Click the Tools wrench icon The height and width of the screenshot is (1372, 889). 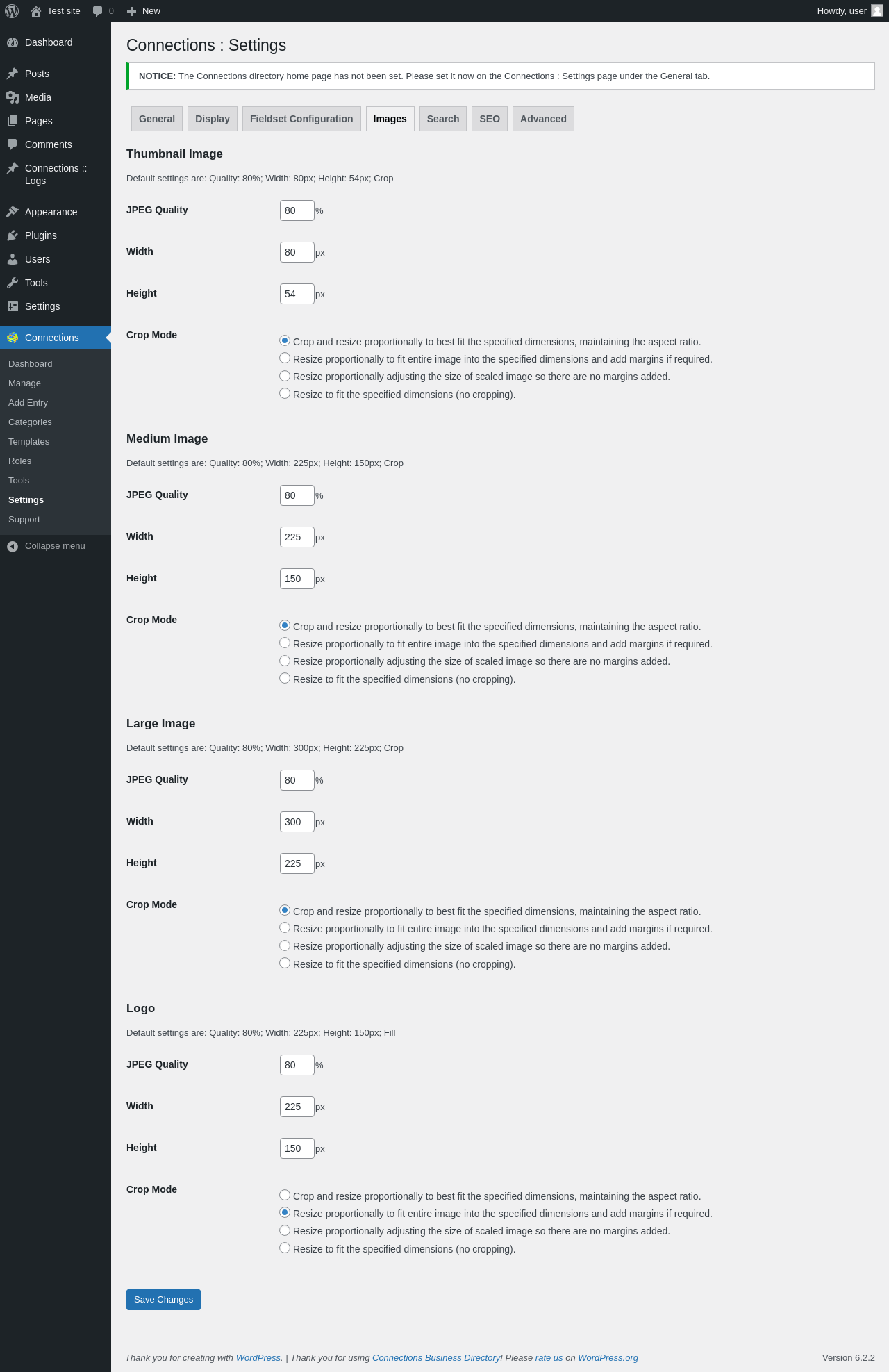click(x=13, y=283)
